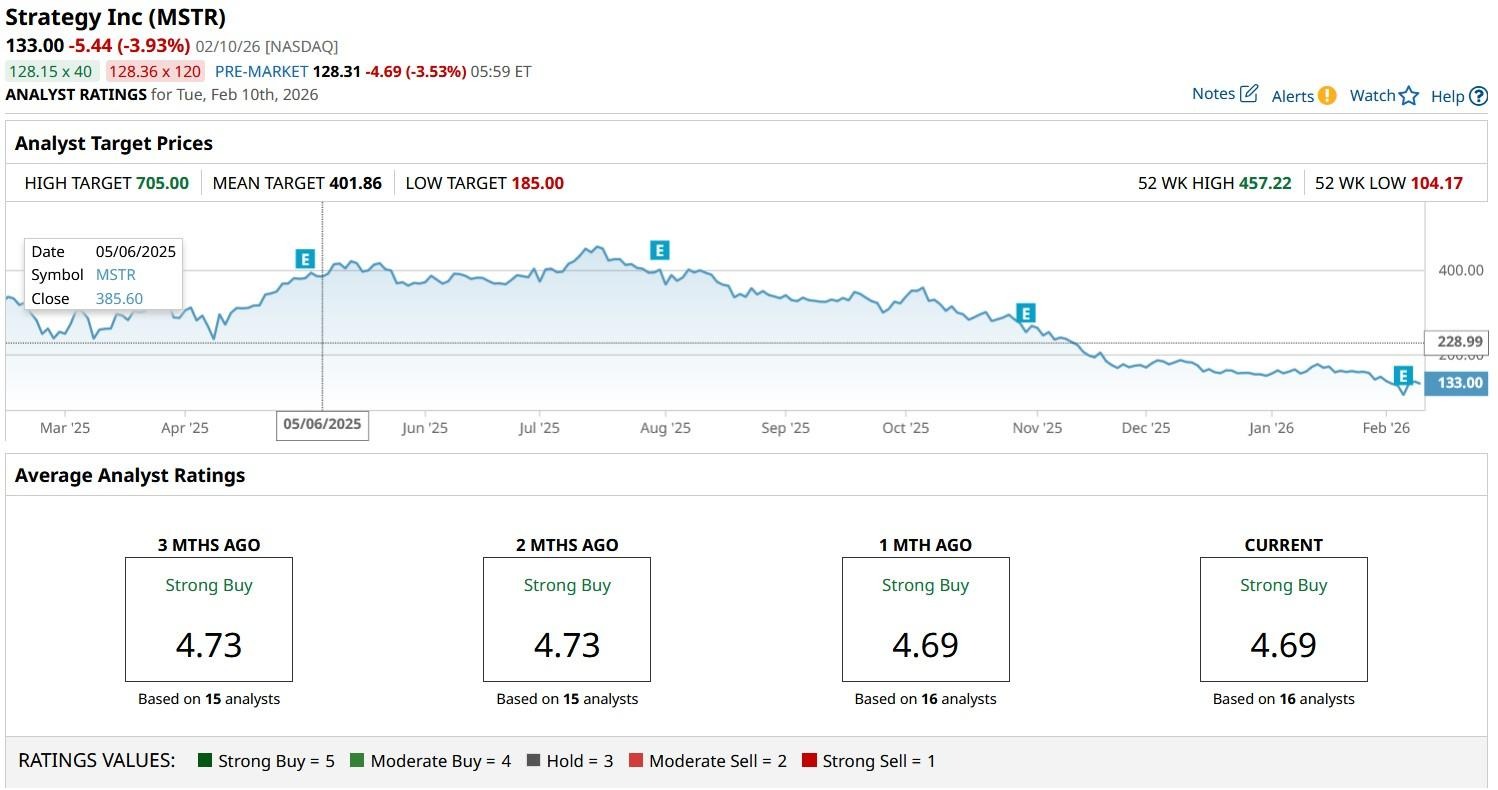Select the CURRENT Strong Buy rating box
The image size is (1498, 790).
[1283, 620]
